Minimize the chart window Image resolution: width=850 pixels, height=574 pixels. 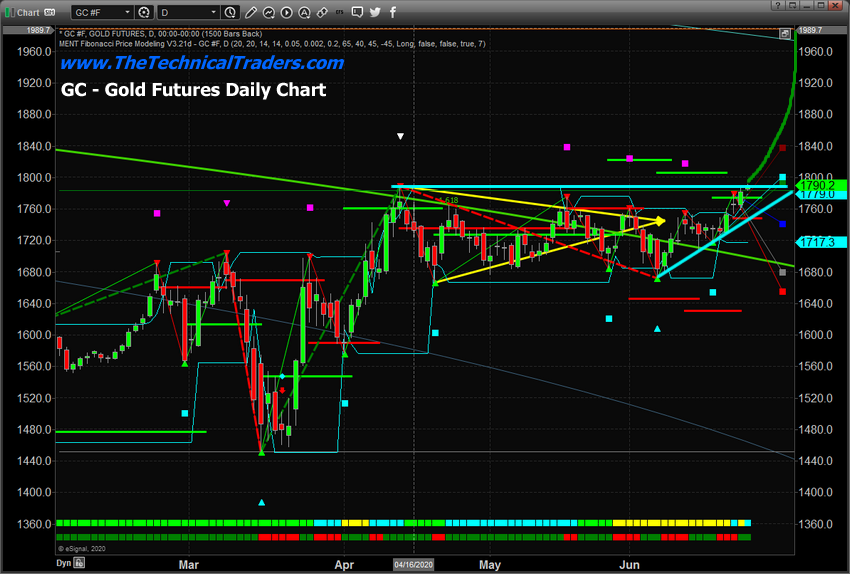807,5
